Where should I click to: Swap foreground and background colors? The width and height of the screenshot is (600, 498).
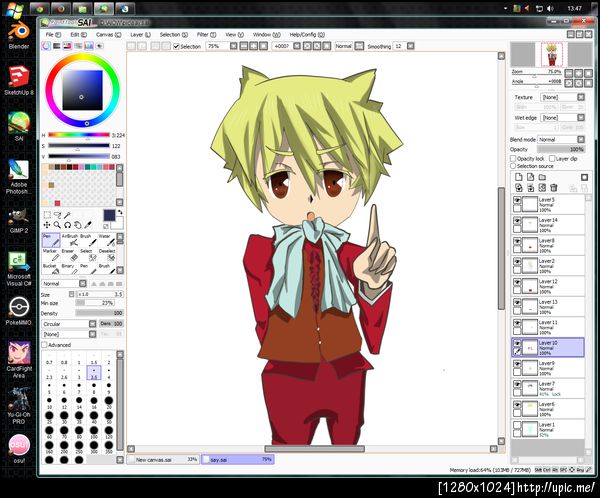click(120, 212)
